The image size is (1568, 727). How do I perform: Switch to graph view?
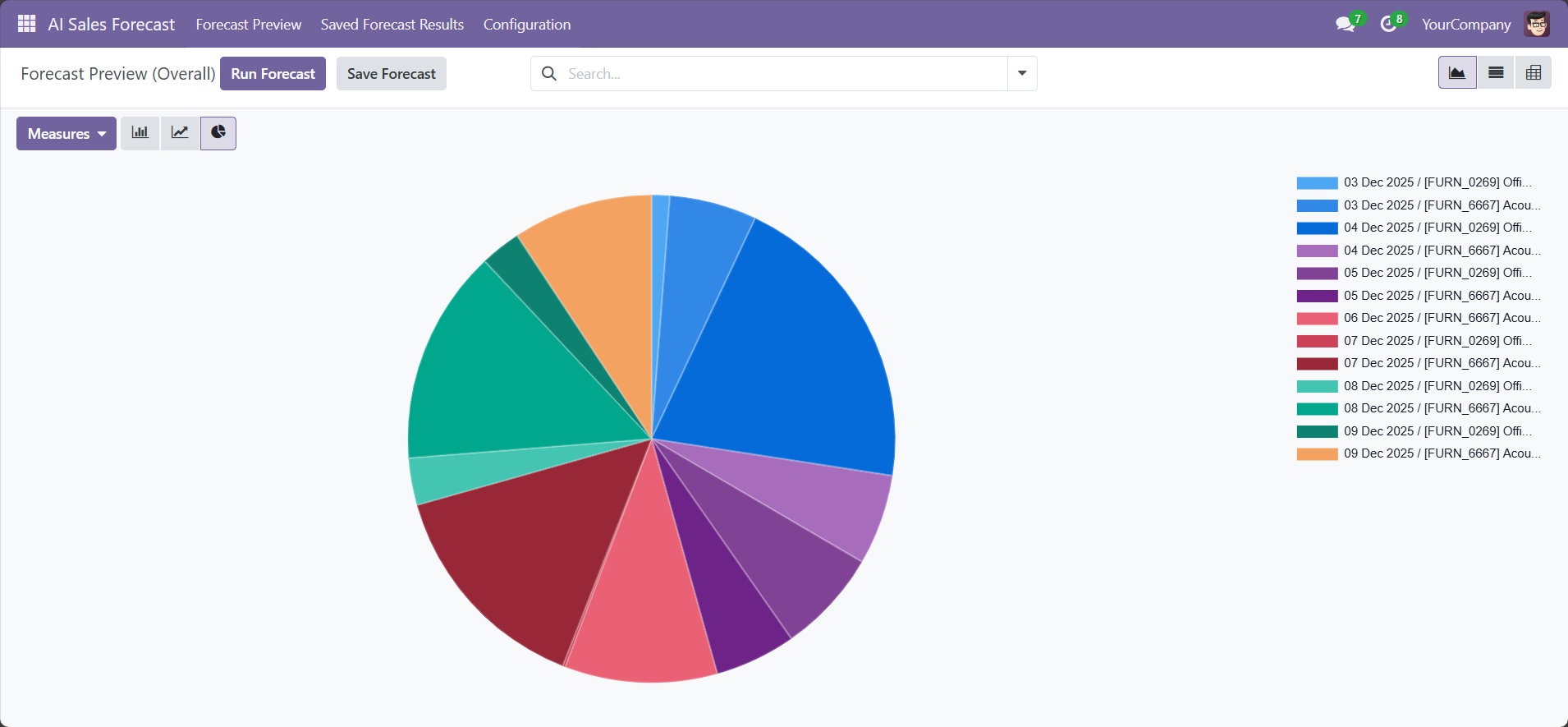1456,73
